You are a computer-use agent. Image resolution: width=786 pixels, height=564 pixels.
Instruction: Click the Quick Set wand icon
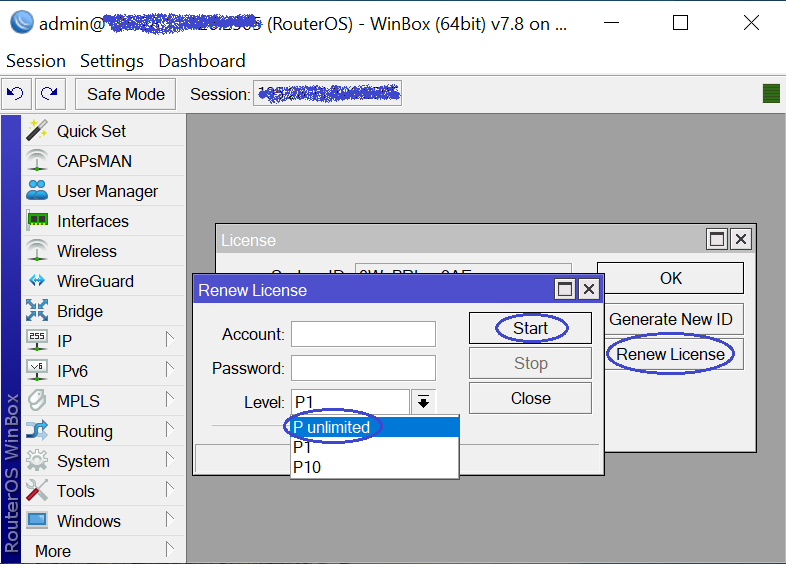click(x=37, y=130)
